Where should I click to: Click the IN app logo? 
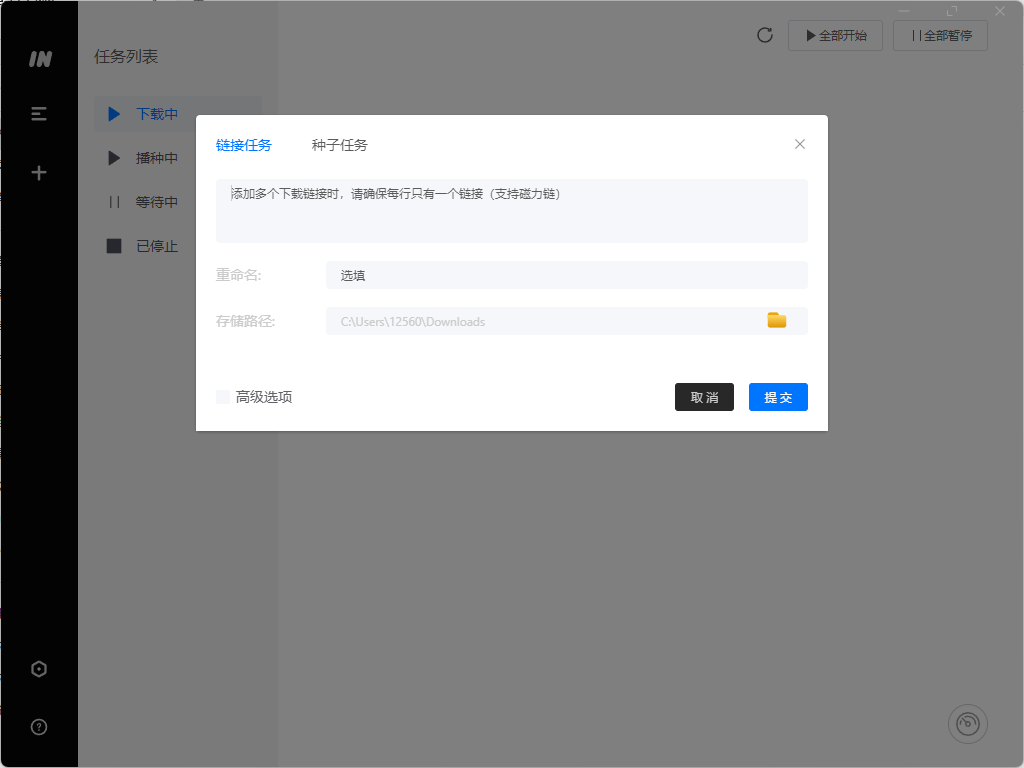[x=38, y=59]
